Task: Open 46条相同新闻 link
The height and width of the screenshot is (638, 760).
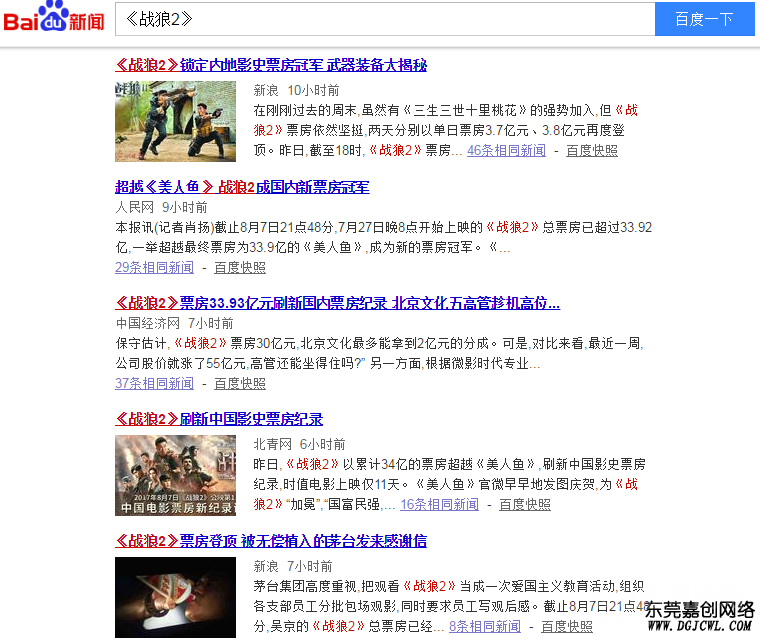Action: 506,151
